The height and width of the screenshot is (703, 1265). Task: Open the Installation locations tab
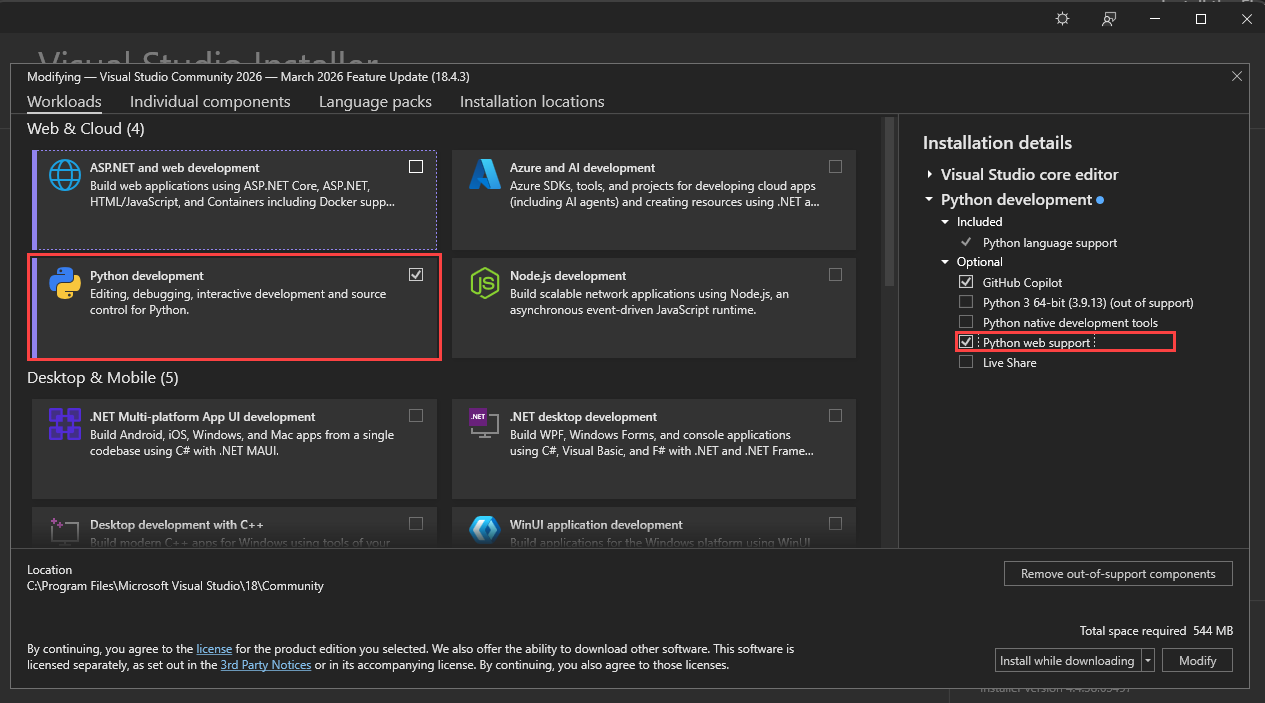[x=532, y=102]
